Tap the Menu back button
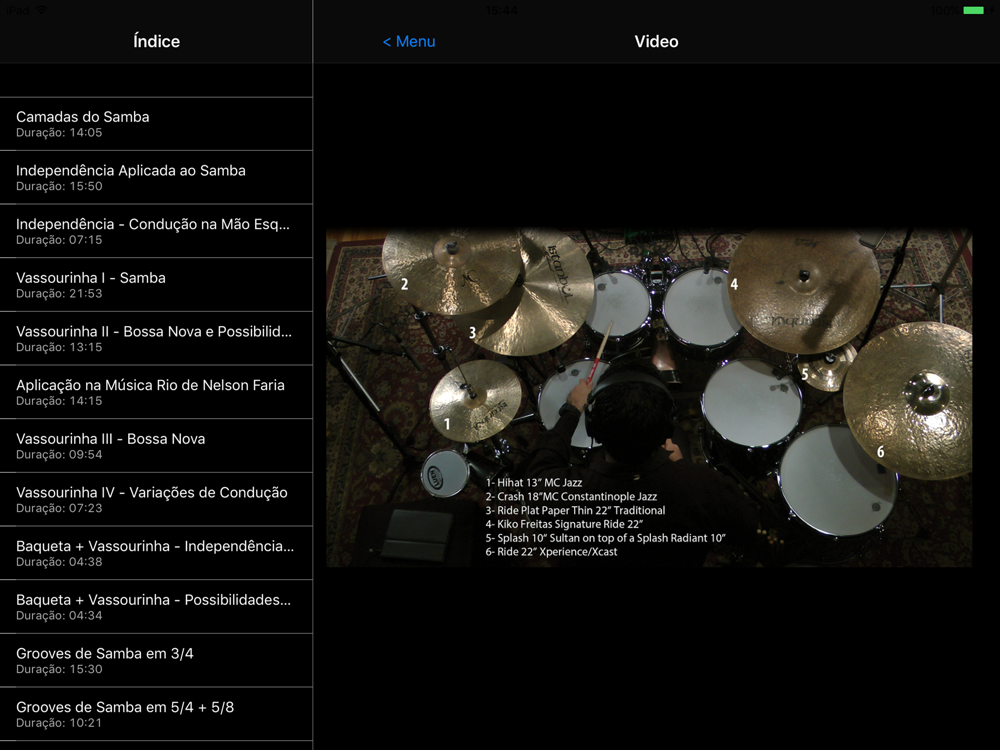The image size is (1000, 750). coord(409,42)
